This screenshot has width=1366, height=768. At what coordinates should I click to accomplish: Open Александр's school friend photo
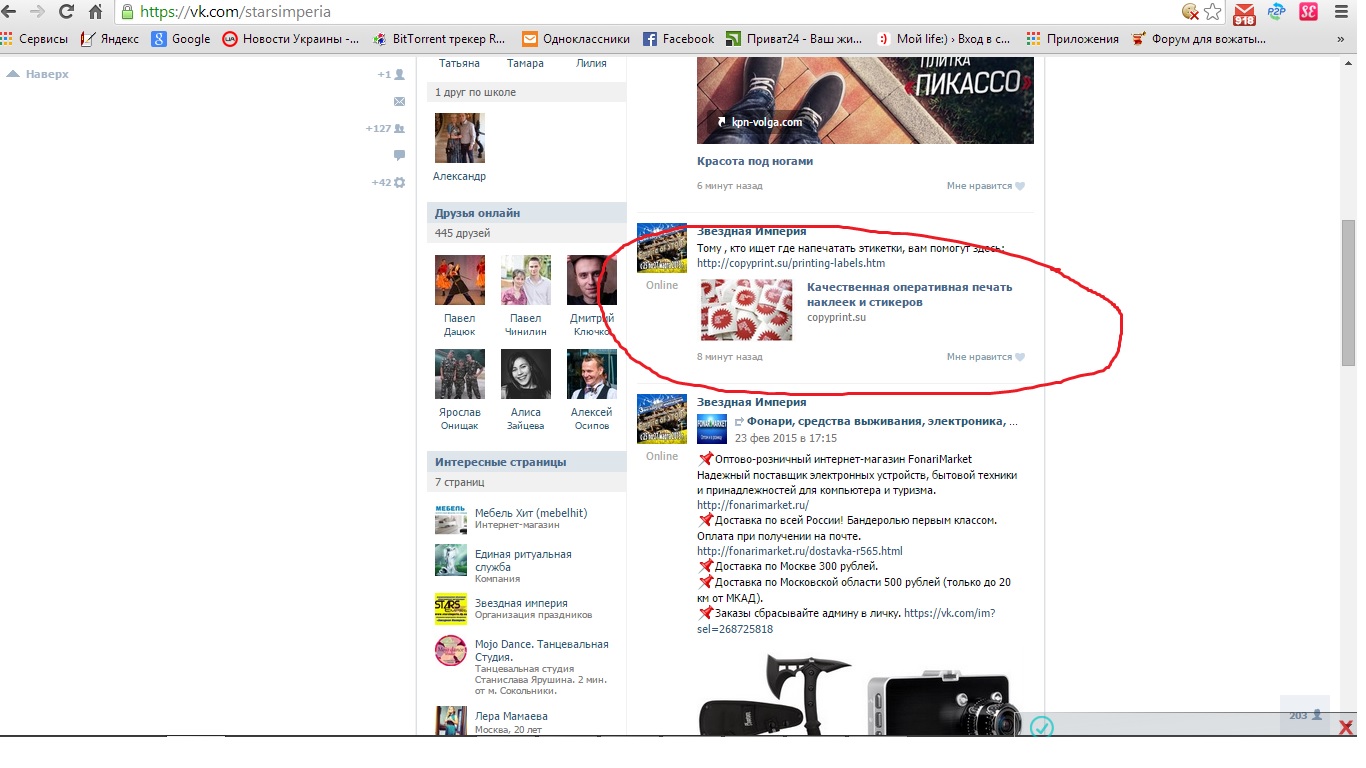tap(460, 138)
